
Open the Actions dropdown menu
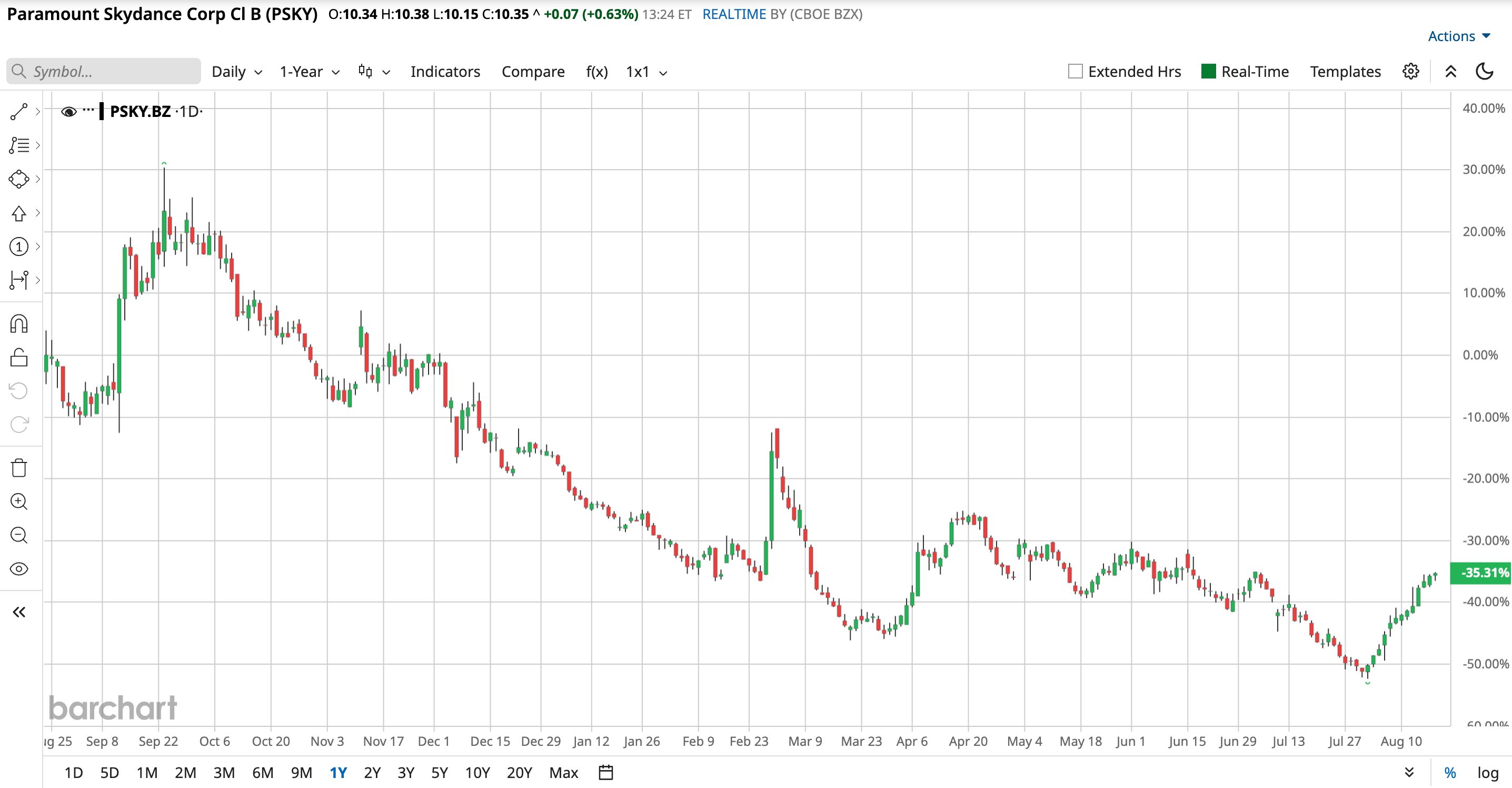pos(1459,36)
